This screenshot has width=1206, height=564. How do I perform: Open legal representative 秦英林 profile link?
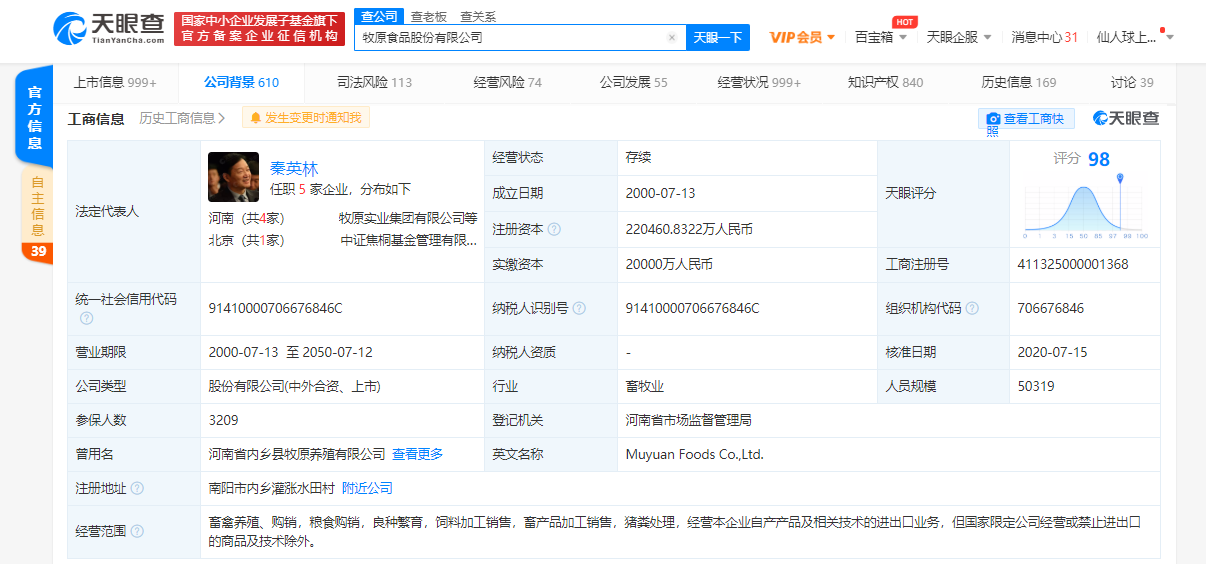pyautogui.click(x=294, y=168)
